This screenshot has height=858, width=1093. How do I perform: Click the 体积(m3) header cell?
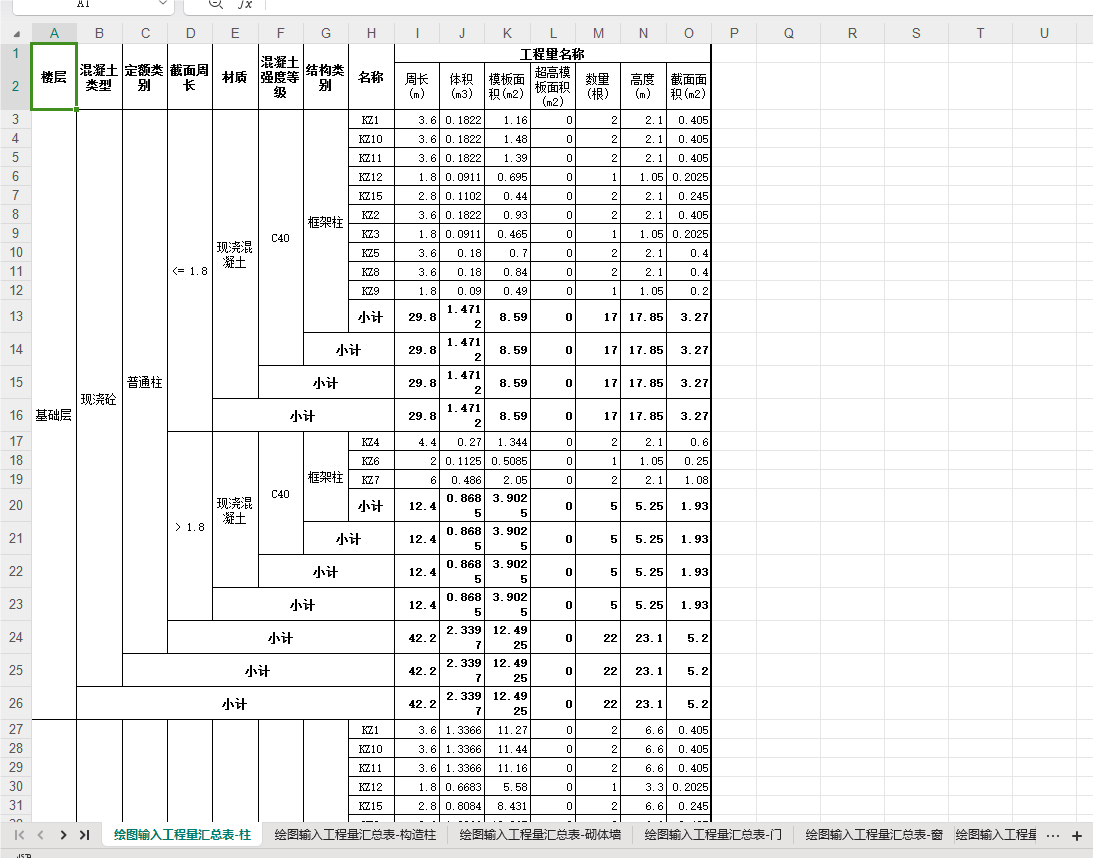(x=462, y=86)
